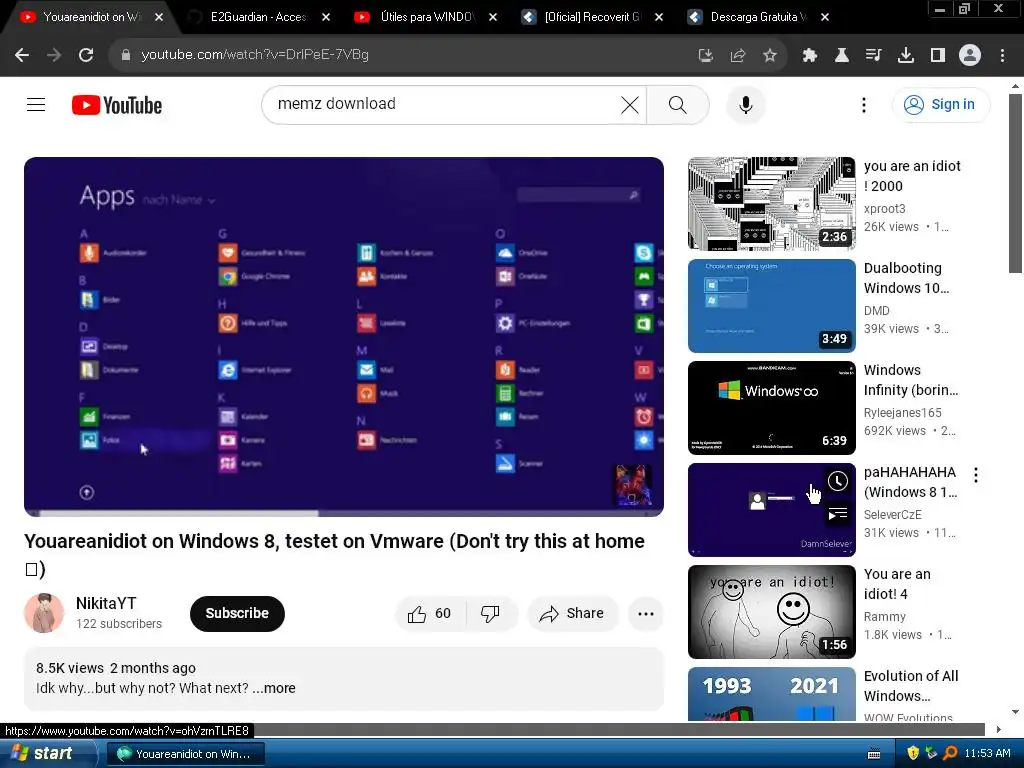The width and height of the screenshot is (1024, 768).
Task: Open YouTube settings three-dot menu near Sign in
Action: 863,104
